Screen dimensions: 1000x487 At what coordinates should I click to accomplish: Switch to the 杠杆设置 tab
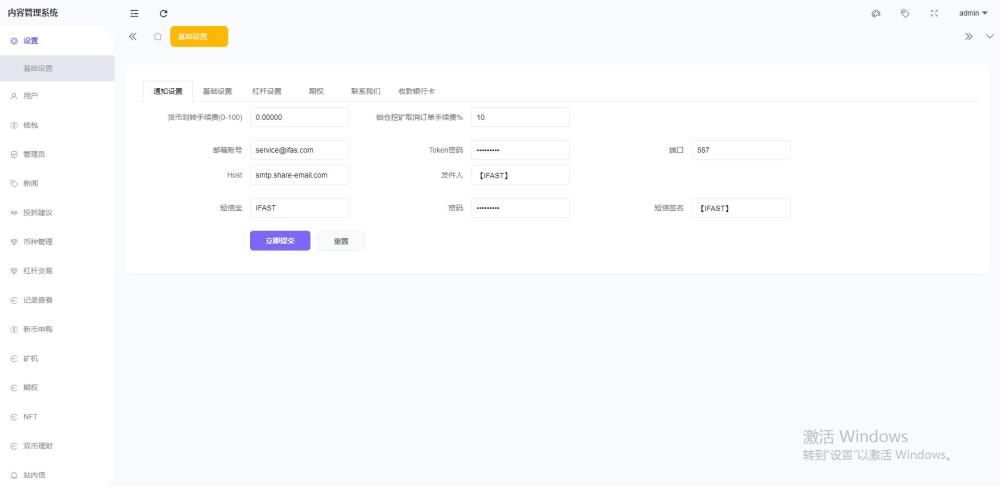(266, 91)
